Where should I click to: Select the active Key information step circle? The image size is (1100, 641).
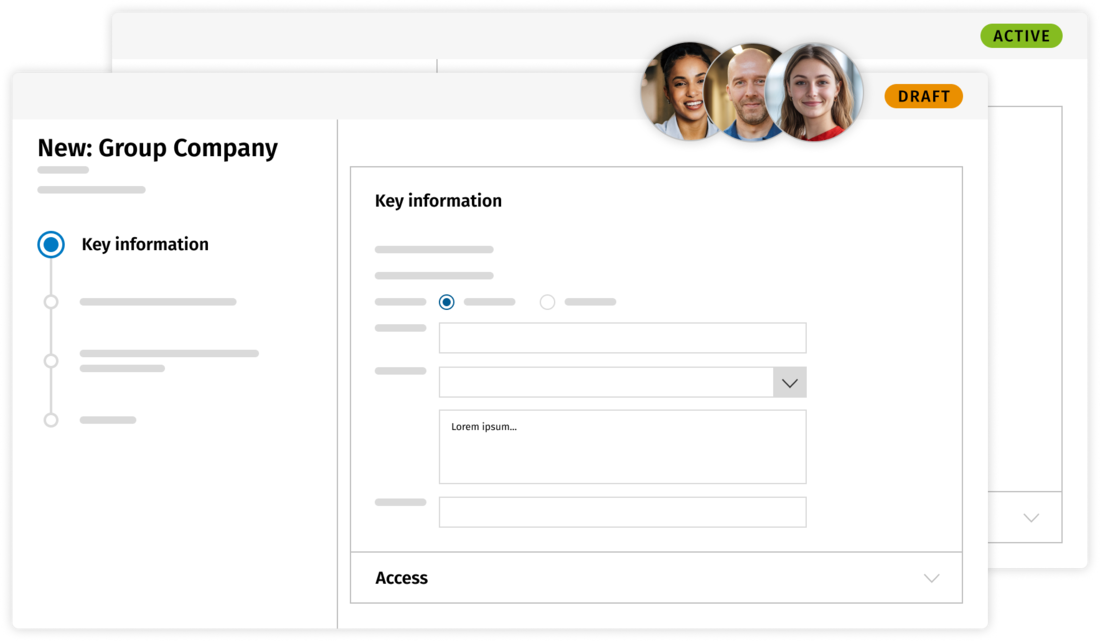[x=51, y=245]
